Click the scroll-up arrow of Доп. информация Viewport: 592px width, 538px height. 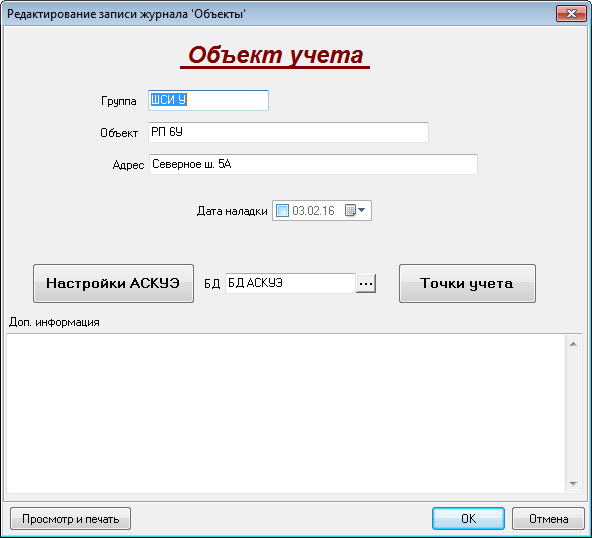click(x=573, y=344)
